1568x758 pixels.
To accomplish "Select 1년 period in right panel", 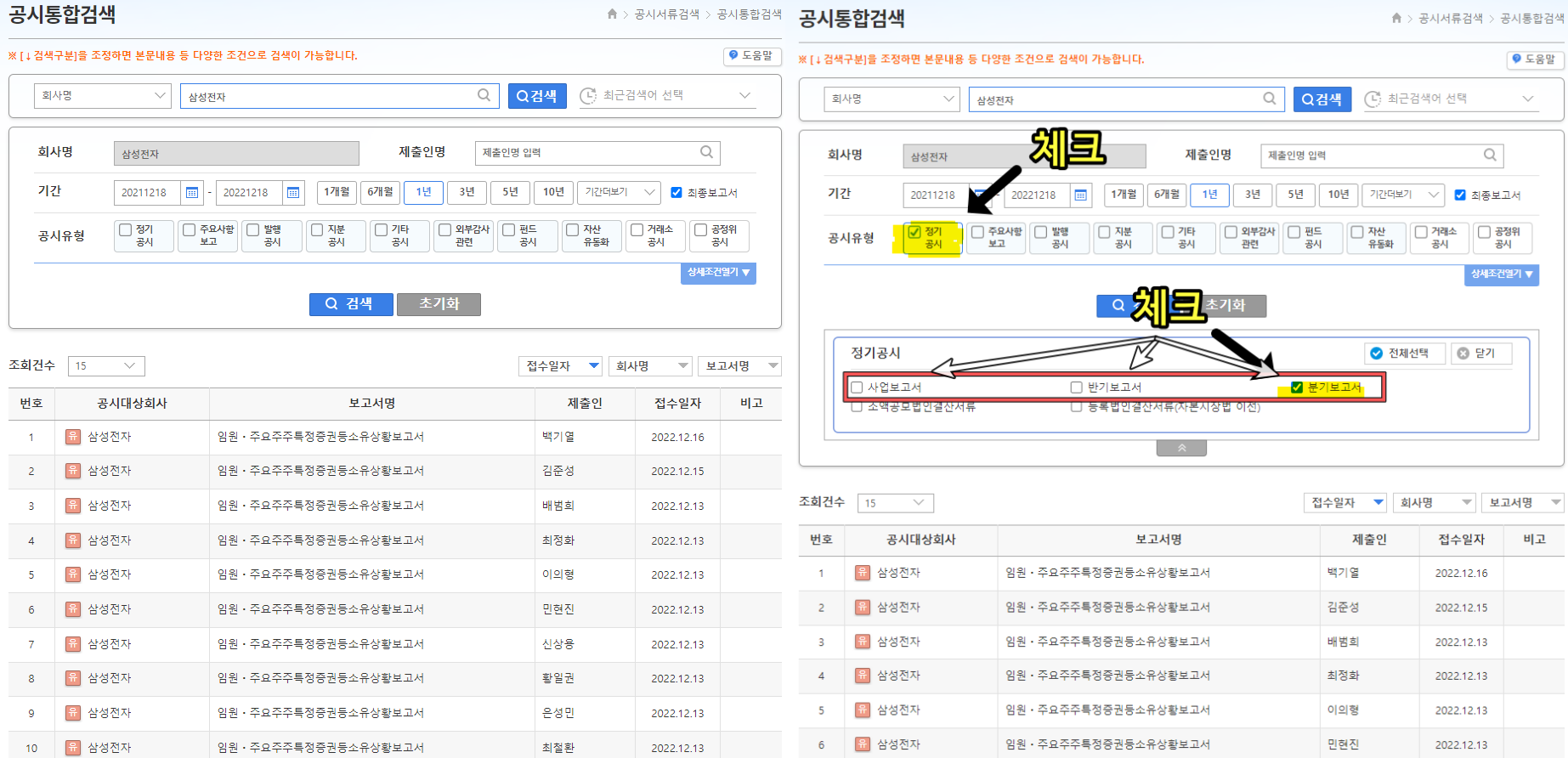I will [1209, 195].
